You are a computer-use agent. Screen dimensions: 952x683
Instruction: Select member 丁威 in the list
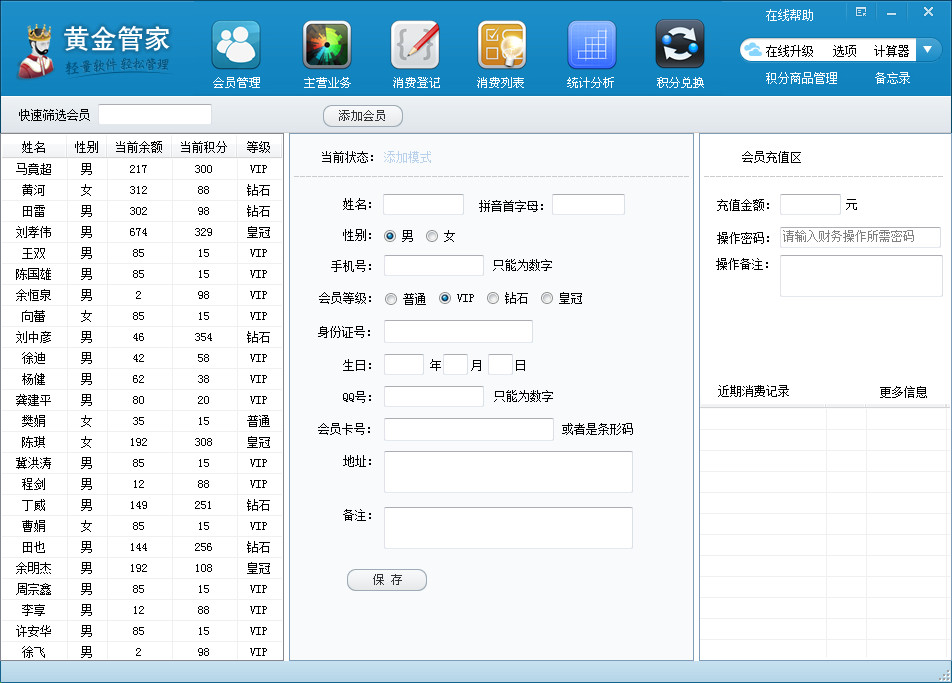coord(142,505)
